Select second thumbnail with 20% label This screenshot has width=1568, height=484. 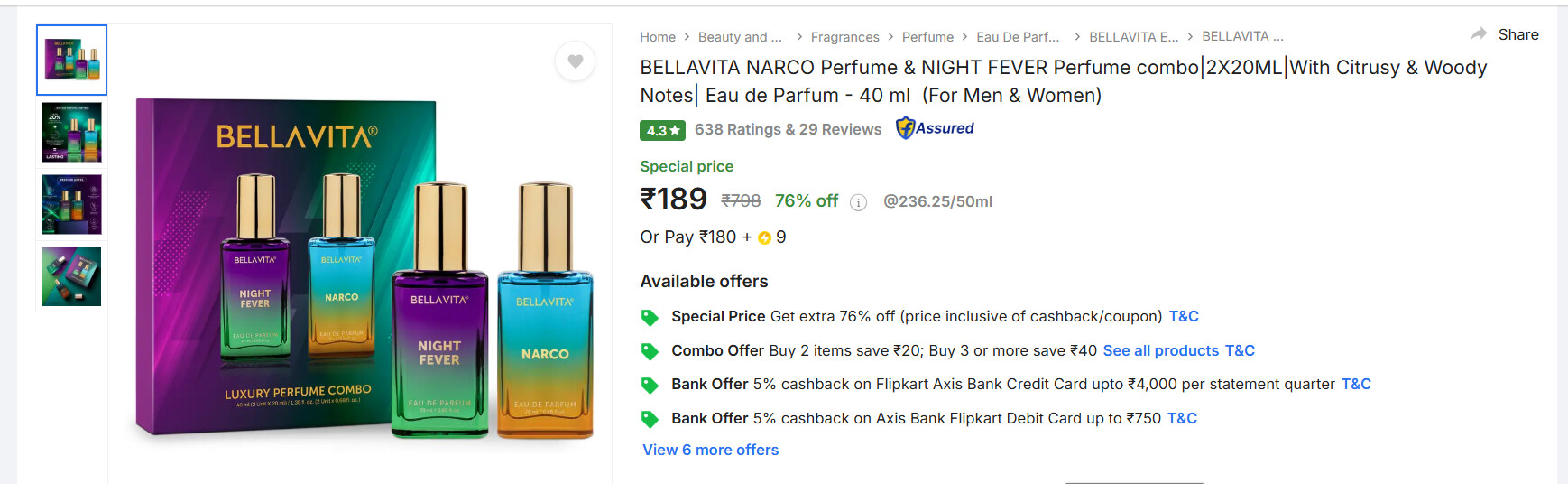pyautogui.click(x=71, y=132)
